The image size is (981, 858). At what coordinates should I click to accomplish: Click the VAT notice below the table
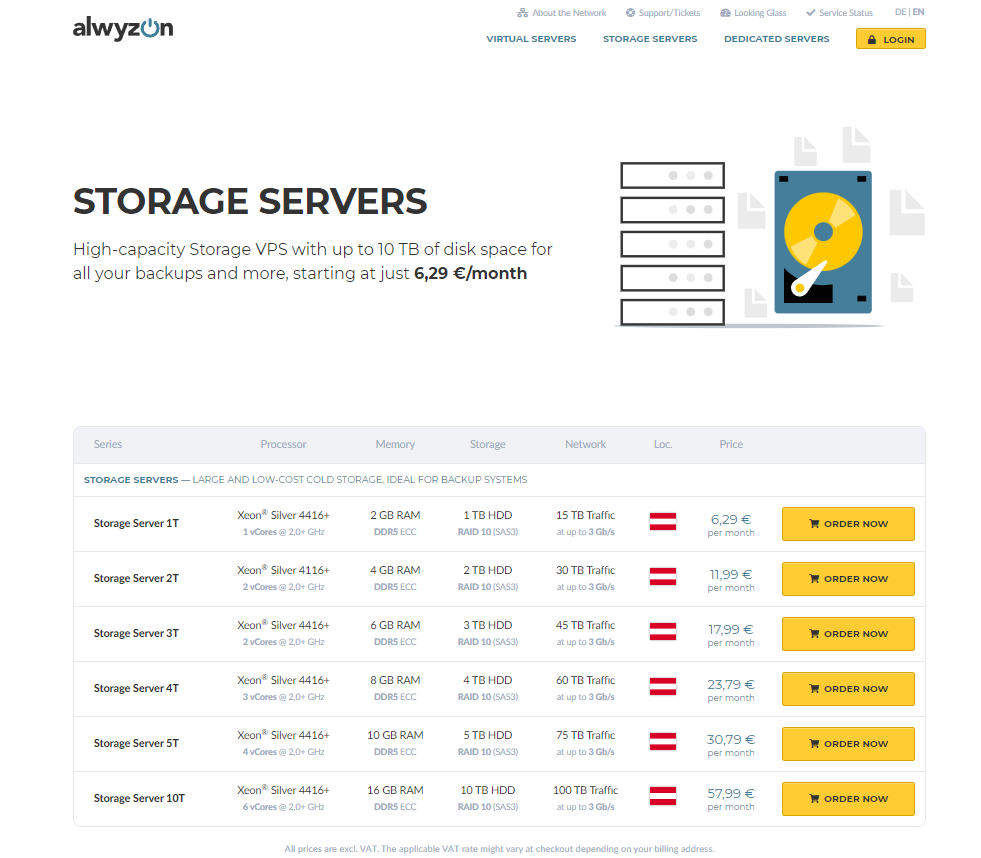(x=499, y=849)
